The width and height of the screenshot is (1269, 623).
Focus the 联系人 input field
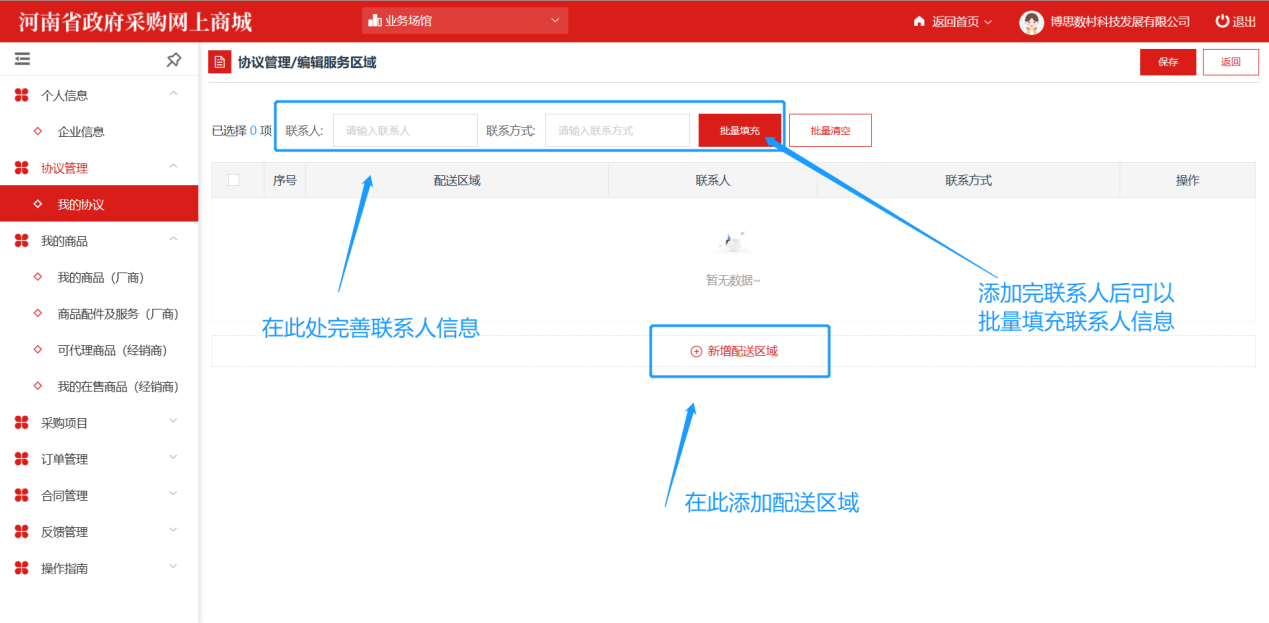coord(405,130)
